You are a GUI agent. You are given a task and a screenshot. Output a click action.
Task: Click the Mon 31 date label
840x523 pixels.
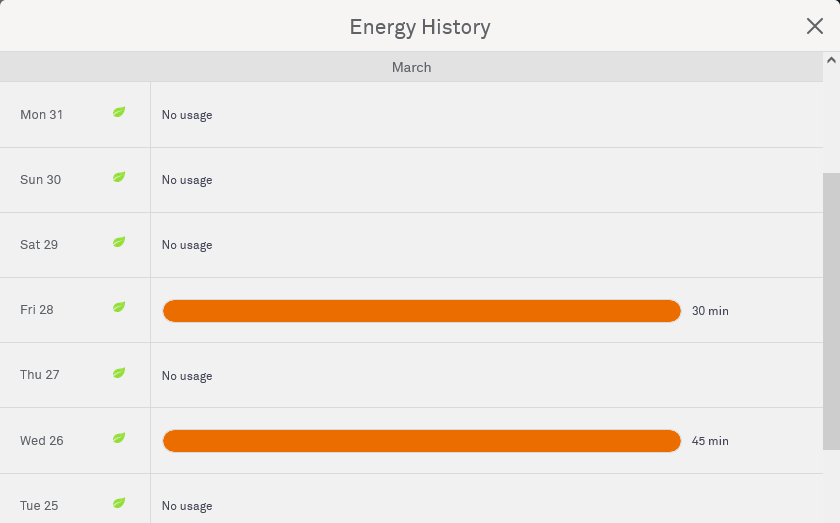pyautogui.click(x=41, y=115)
